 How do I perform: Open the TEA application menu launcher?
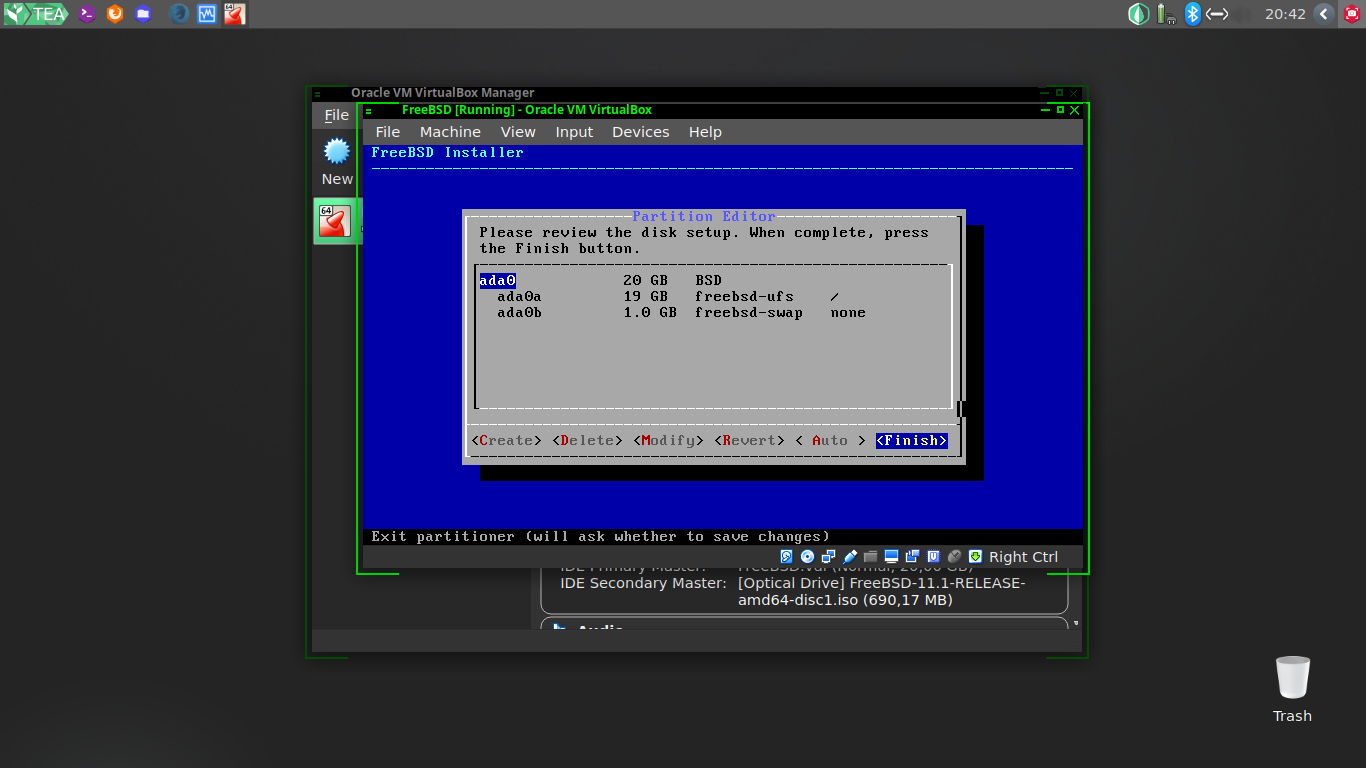35,14
